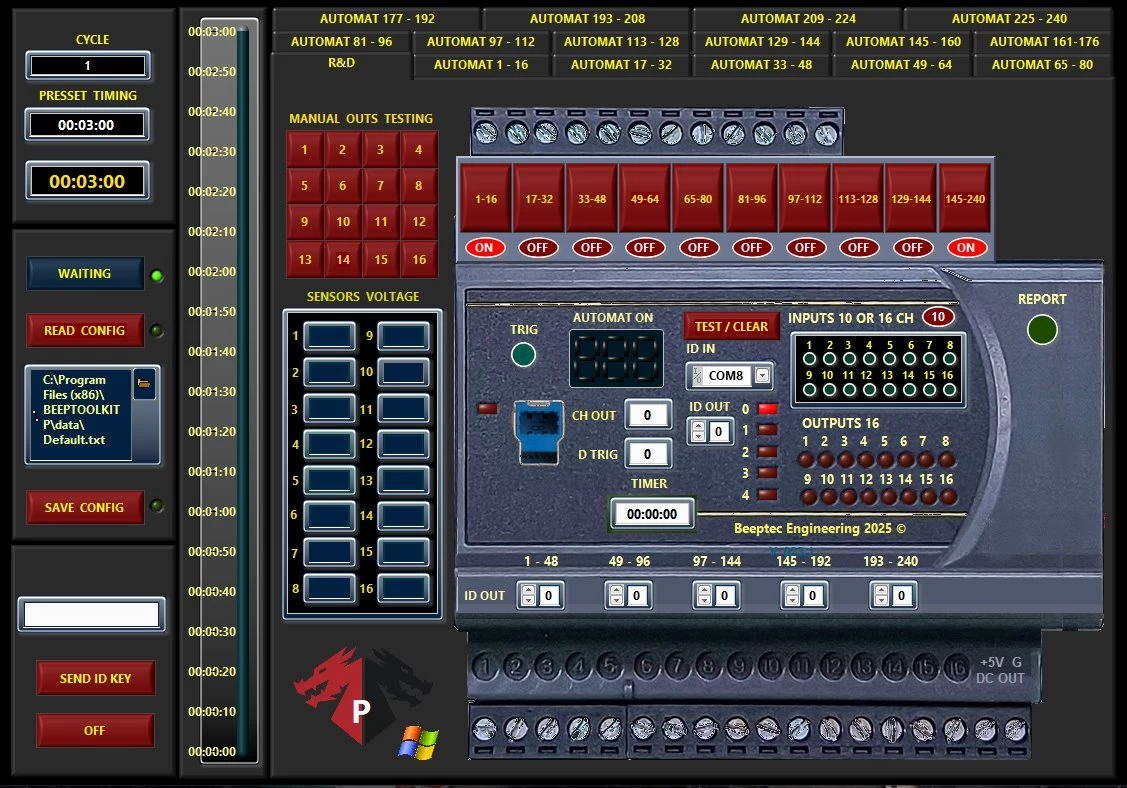Click the white ID key input field
The height and width of the screenshot is (788, 1127).
coord(92,615)
